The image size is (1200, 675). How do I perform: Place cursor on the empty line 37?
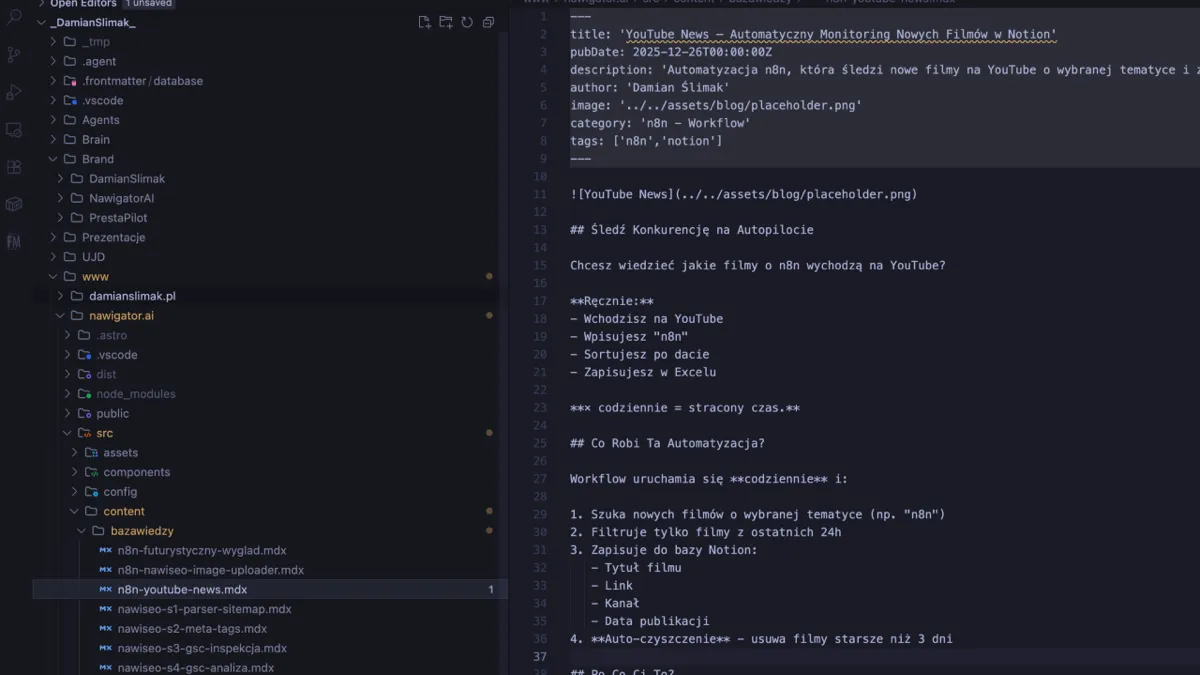pos(800,656)
